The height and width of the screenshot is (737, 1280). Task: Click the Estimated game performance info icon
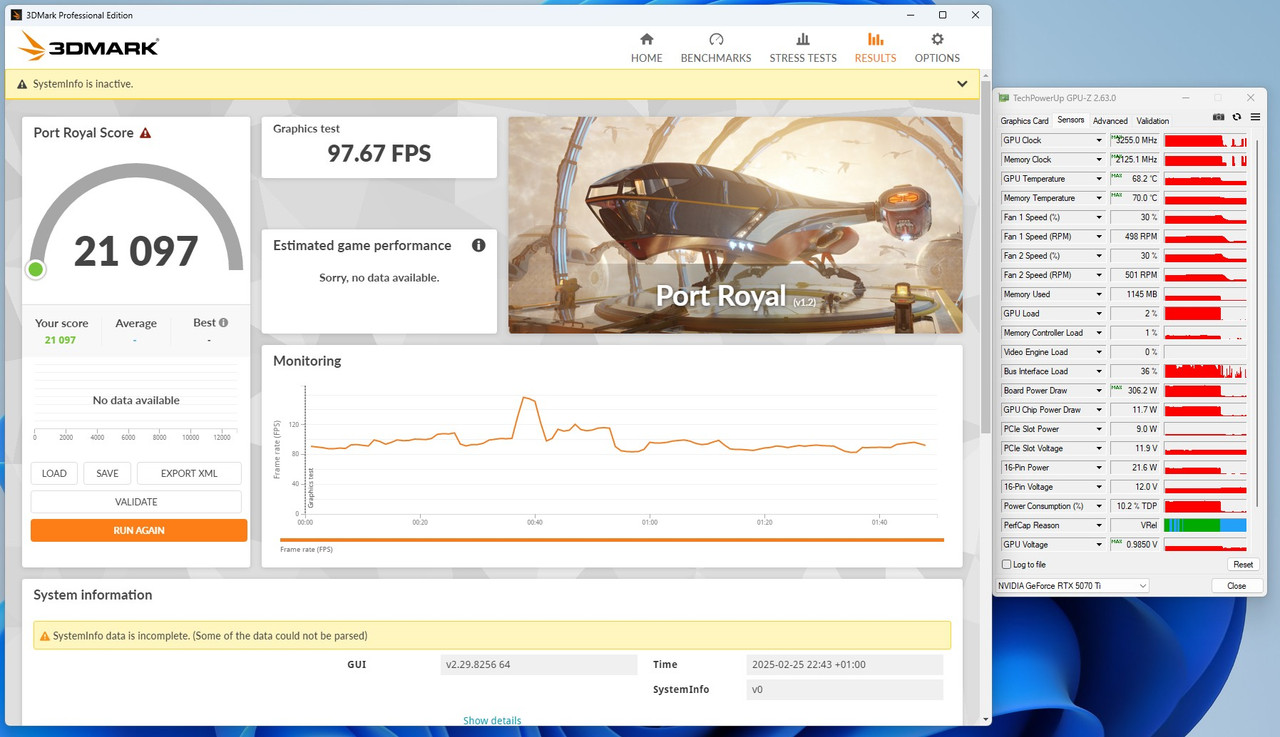(478, 245)
